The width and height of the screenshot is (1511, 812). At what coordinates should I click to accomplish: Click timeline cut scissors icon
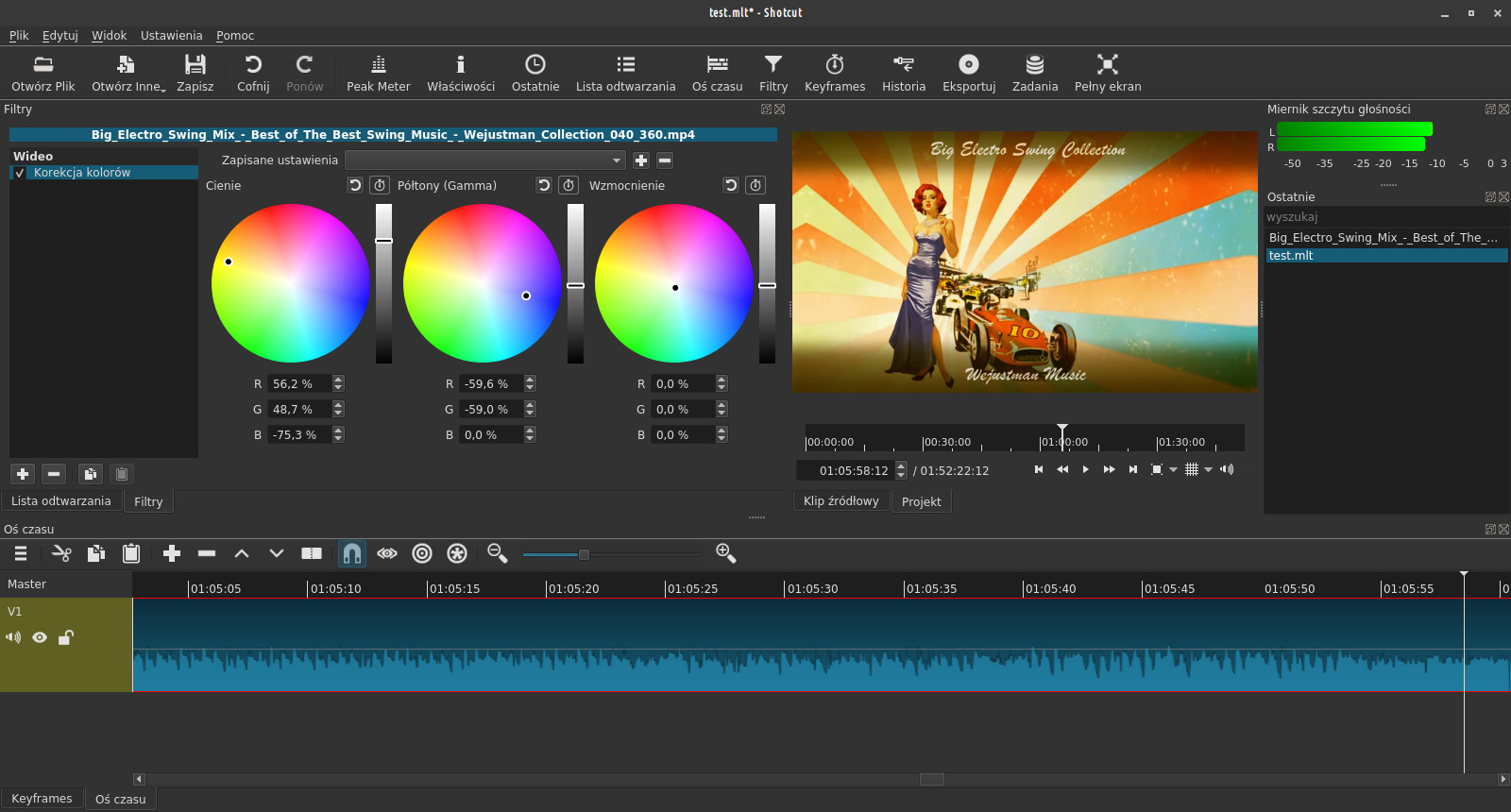click(x=61, y=553)
